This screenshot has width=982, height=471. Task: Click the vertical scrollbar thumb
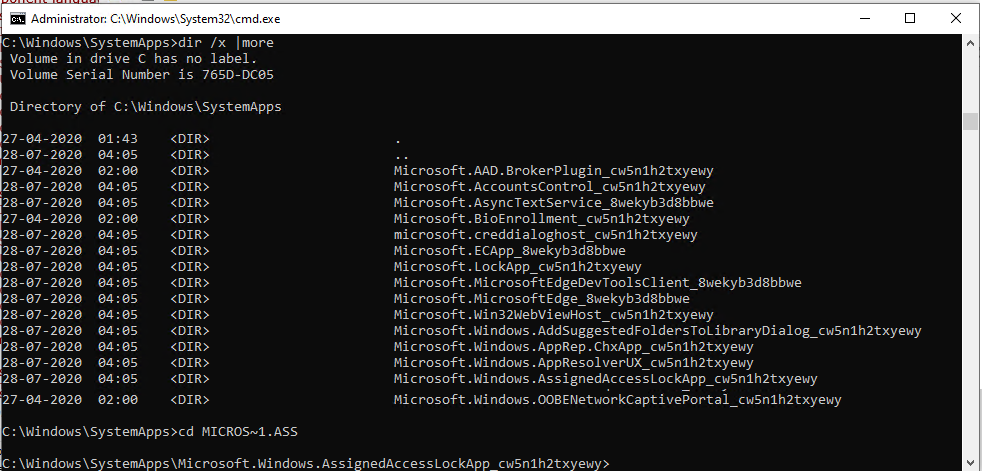pyautogui.click(x=970, y=122)
